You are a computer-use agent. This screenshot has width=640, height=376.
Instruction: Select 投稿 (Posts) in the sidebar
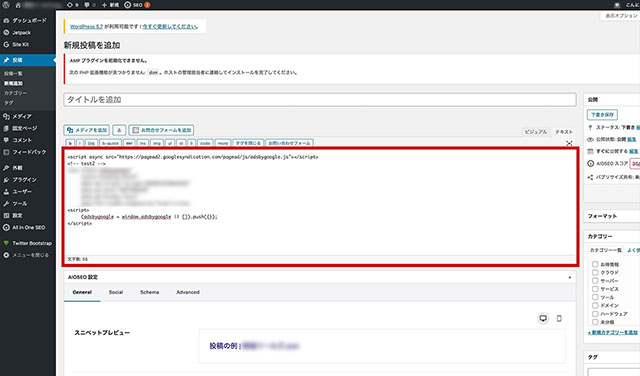click(x=28, y=60)
